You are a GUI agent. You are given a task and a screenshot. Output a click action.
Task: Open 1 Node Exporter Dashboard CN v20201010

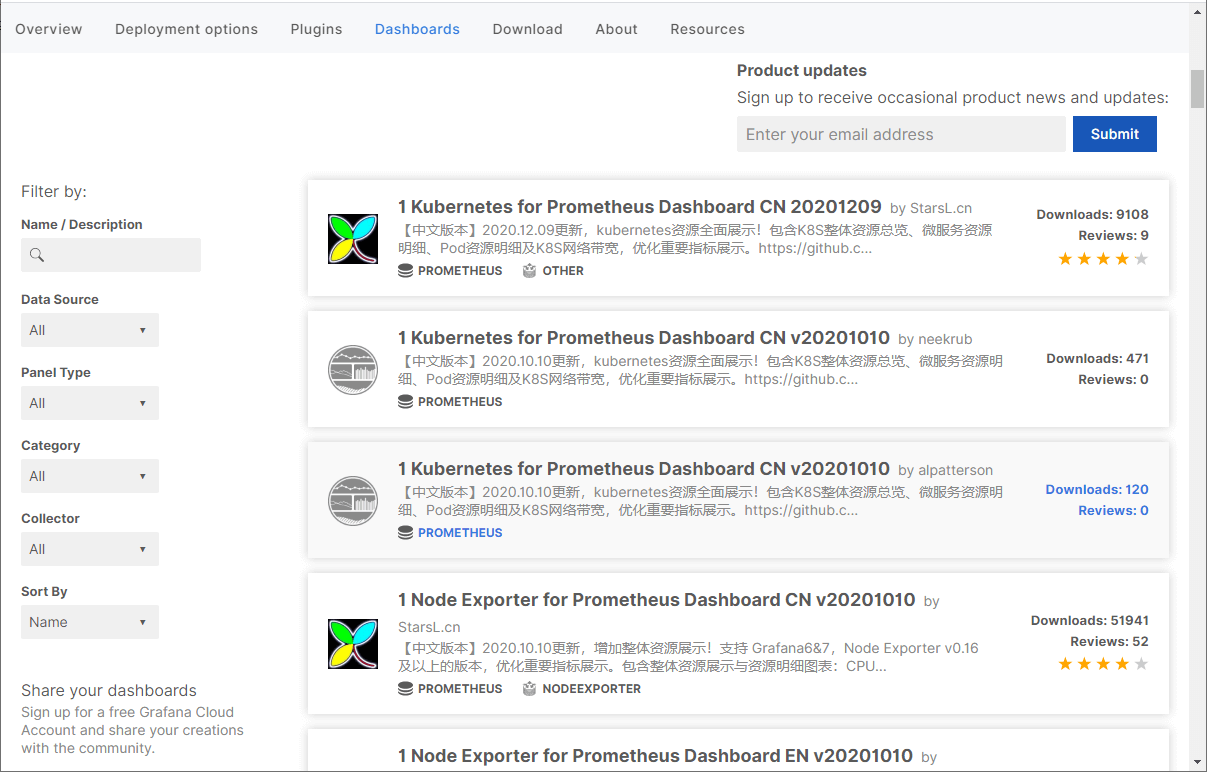[x=657, y=600]
